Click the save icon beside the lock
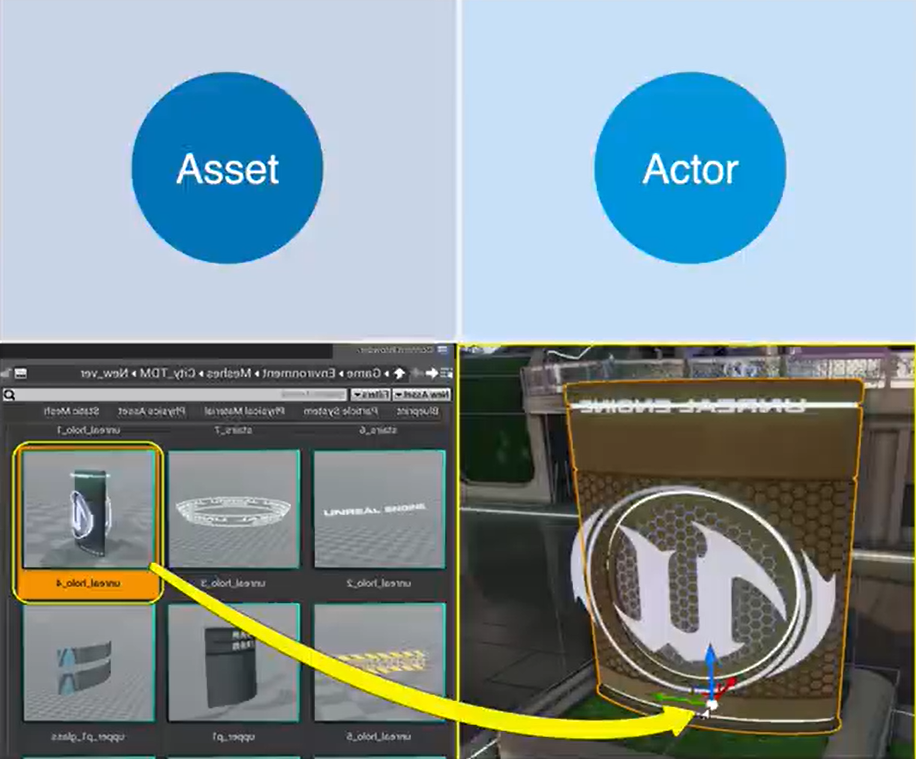 click(20, 373)
